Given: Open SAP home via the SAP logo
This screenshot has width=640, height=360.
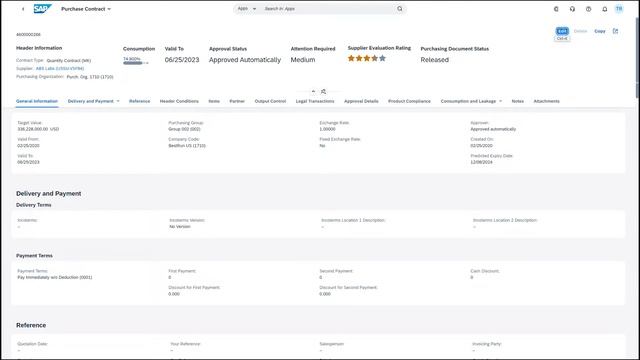Looking at the screenshot, I should coord(42,9).
